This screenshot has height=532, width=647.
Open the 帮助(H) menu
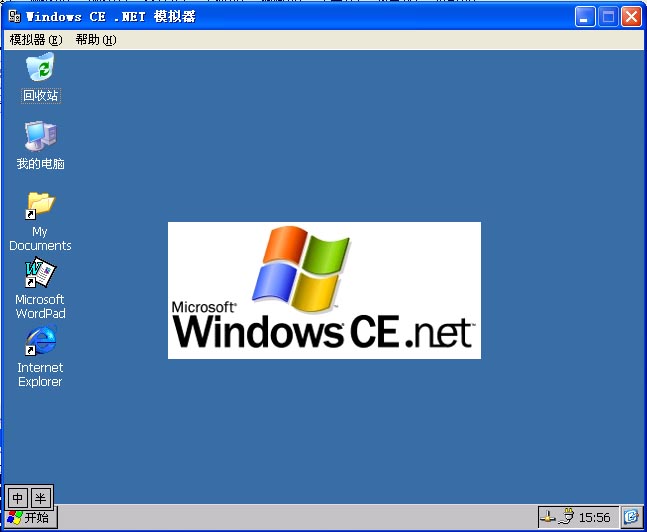coord(96,40)
